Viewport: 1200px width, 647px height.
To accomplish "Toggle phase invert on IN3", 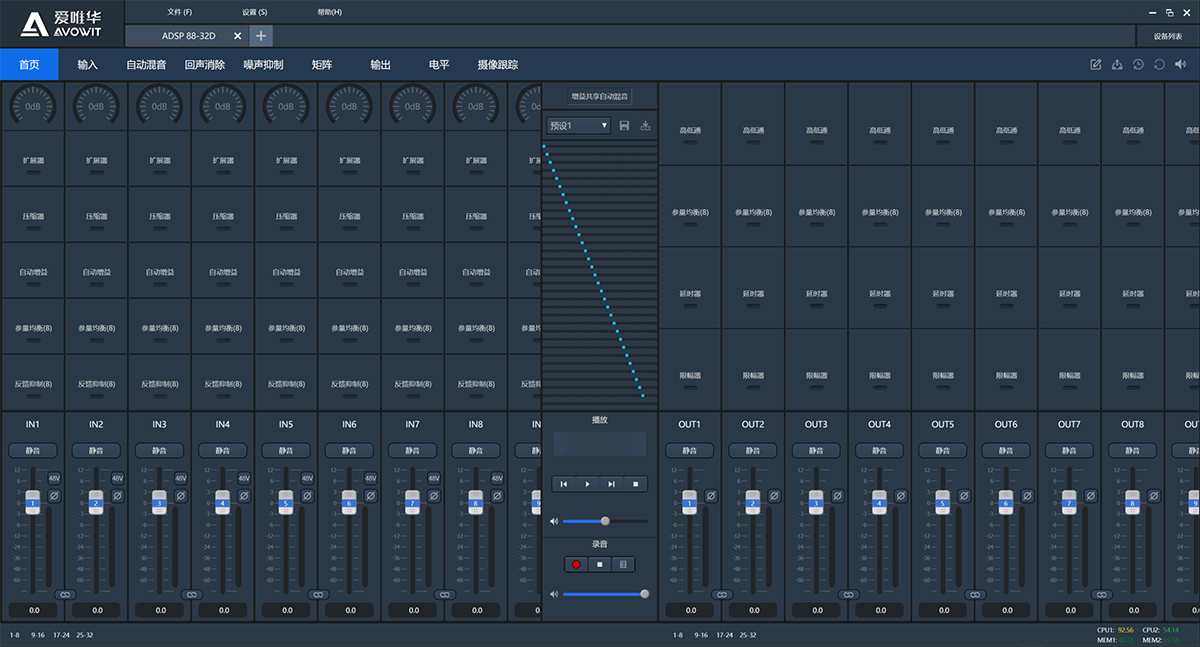I will [181, 496].
